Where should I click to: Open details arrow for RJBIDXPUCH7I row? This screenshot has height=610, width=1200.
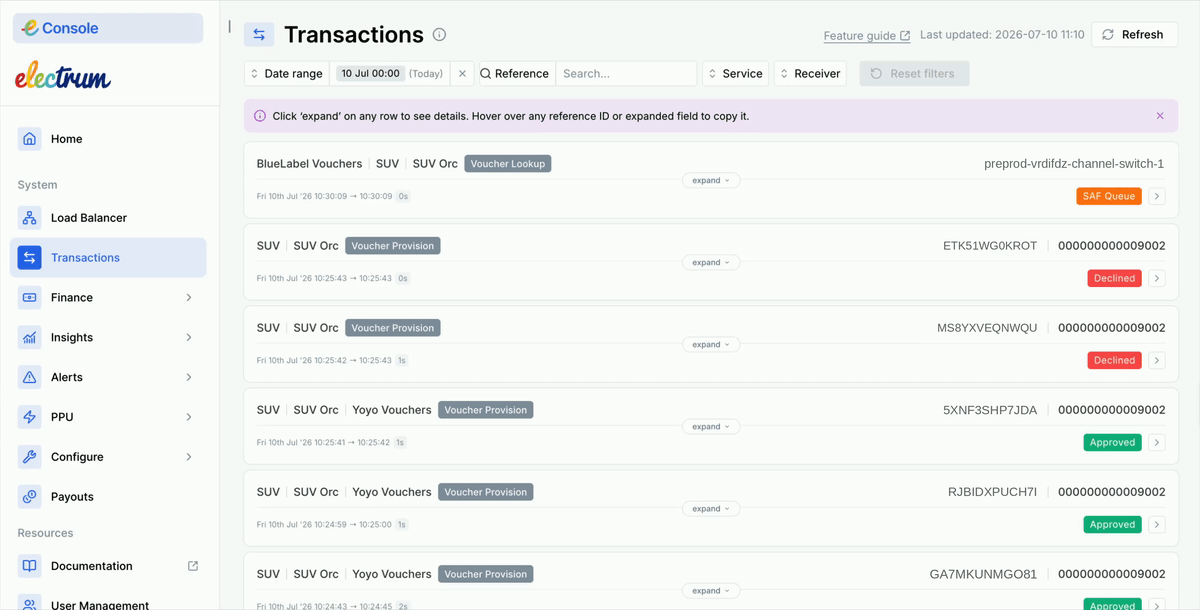(1157, 525)
